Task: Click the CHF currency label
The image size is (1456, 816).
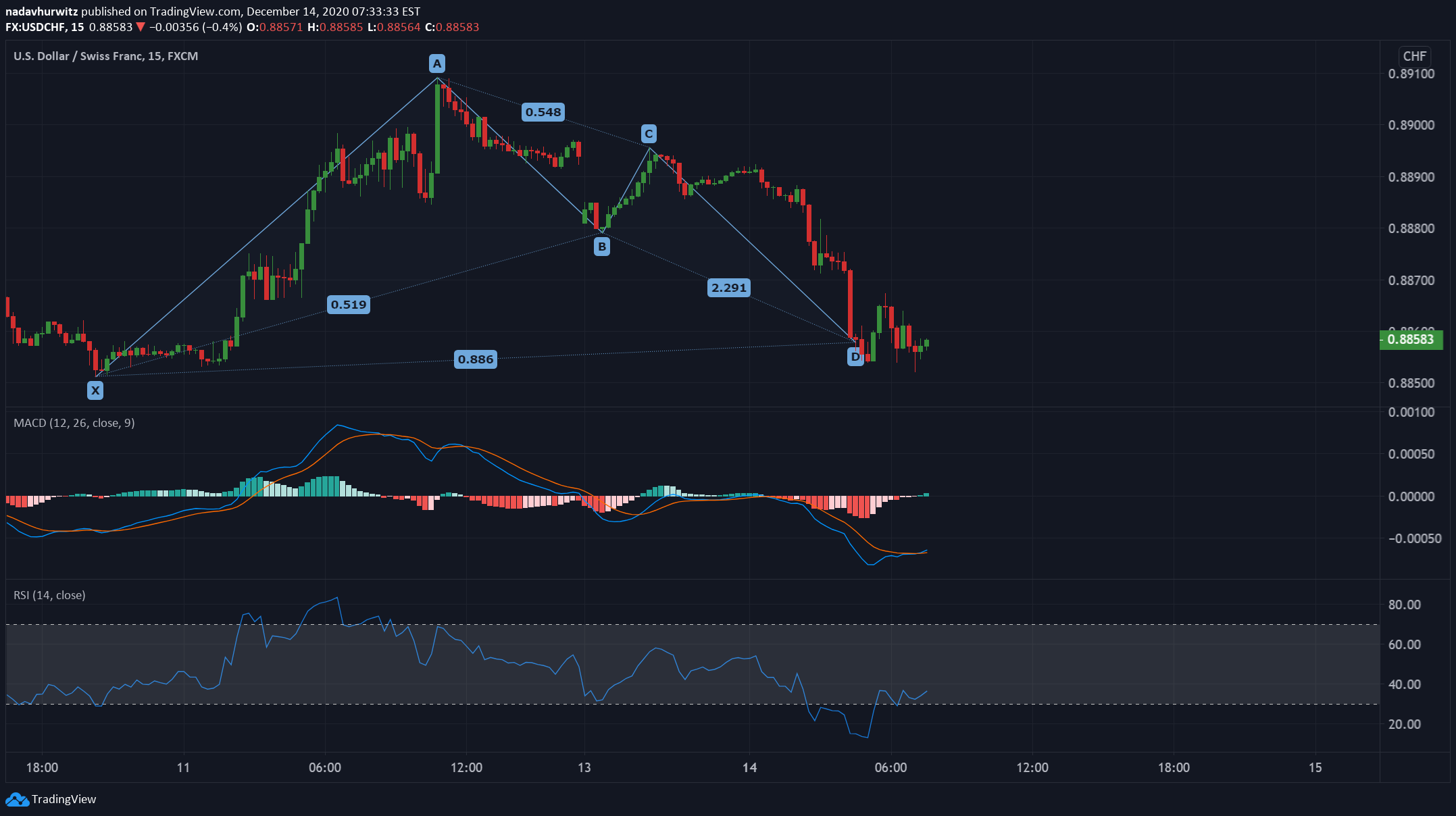Action: [x=1415, y=56]
